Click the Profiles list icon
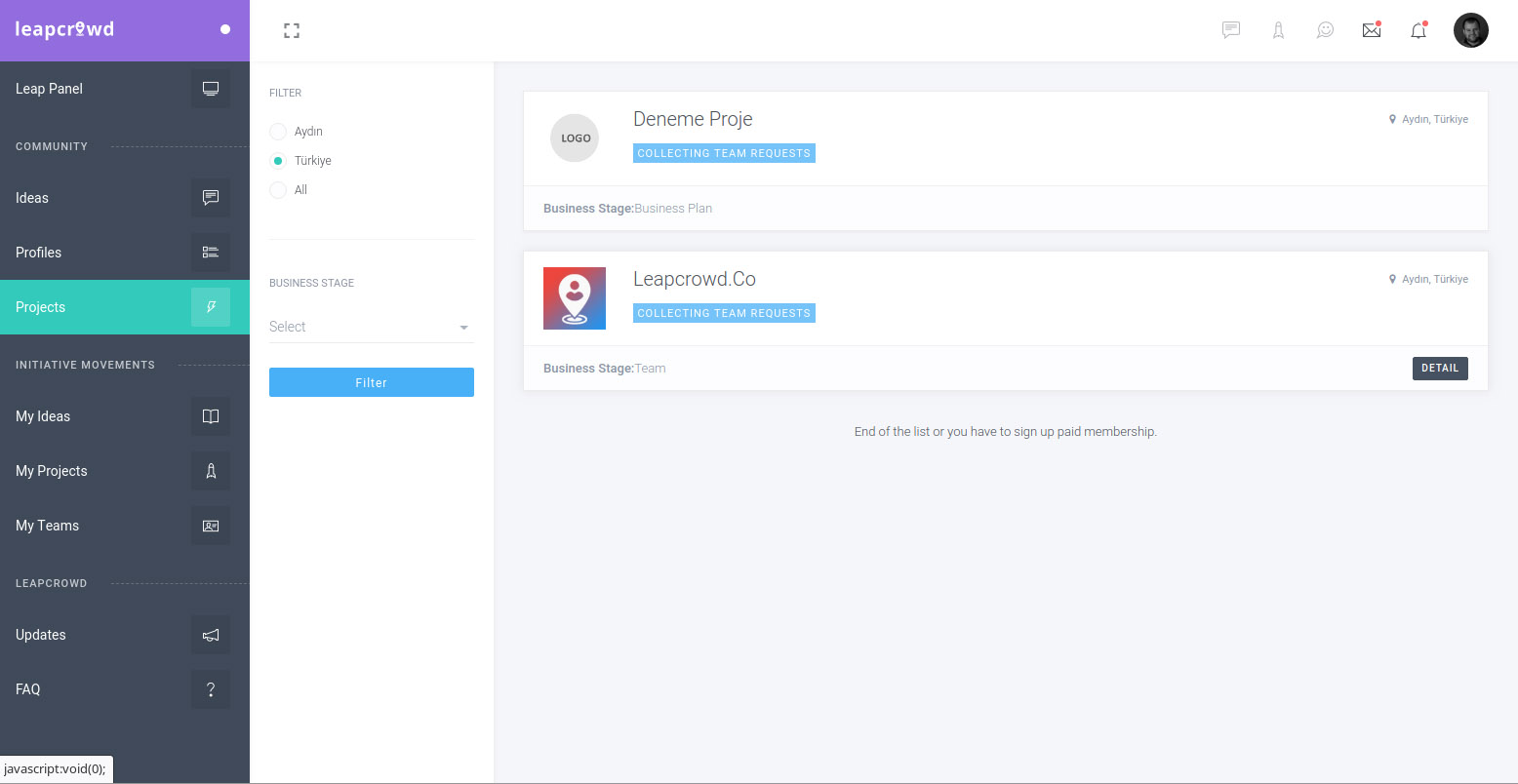1518x784 pixels. click(x=211, y=253)
